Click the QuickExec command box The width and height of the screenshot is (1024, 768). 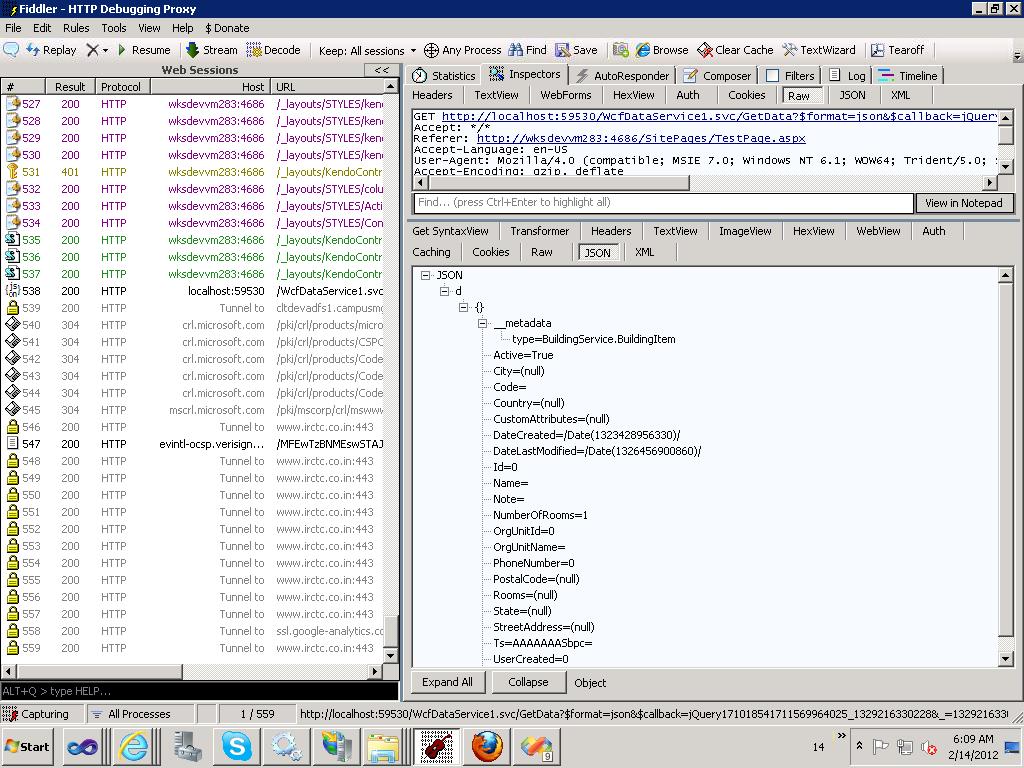[199, 691]
